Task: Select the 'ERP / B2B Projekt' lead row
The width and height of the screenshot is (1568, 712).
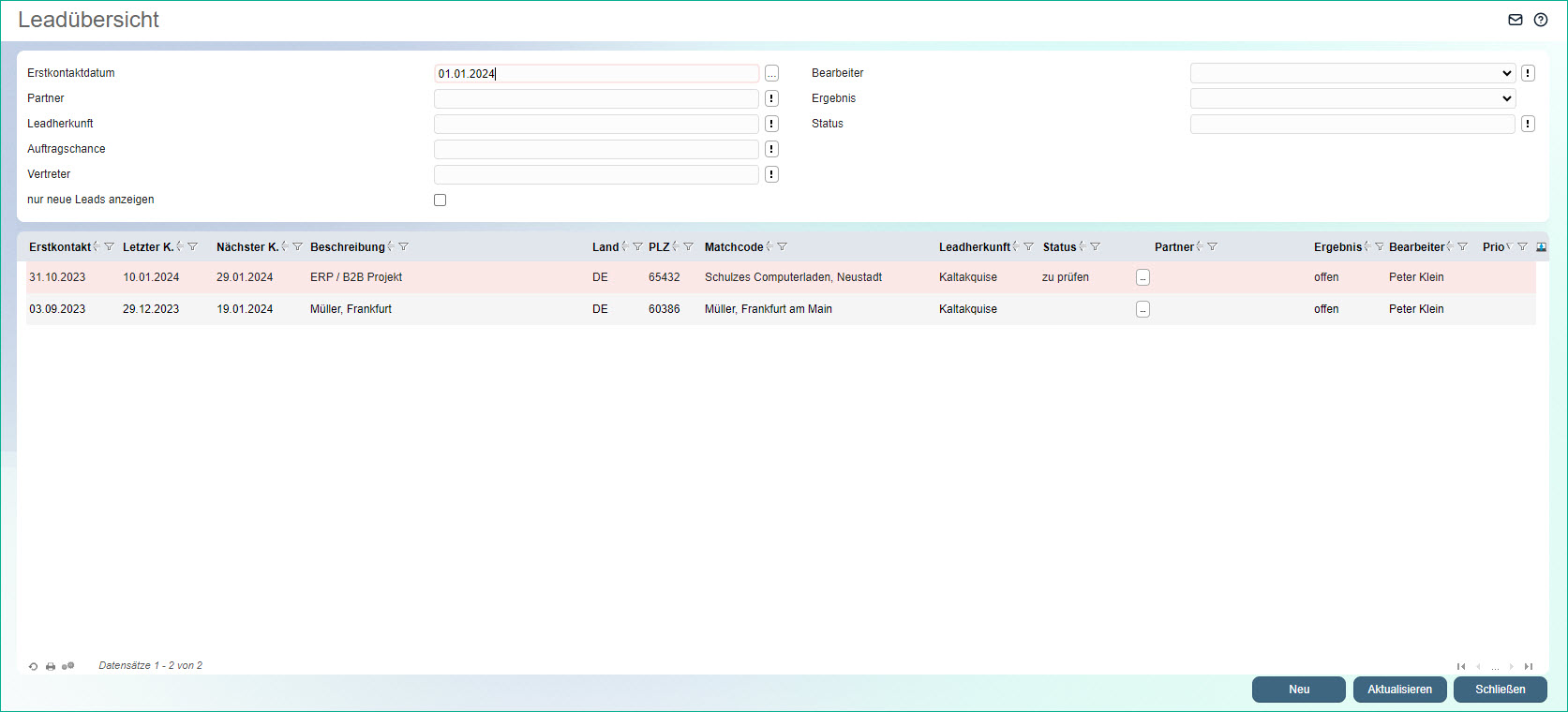Action: pyautogui.click(x=356, y=277)
